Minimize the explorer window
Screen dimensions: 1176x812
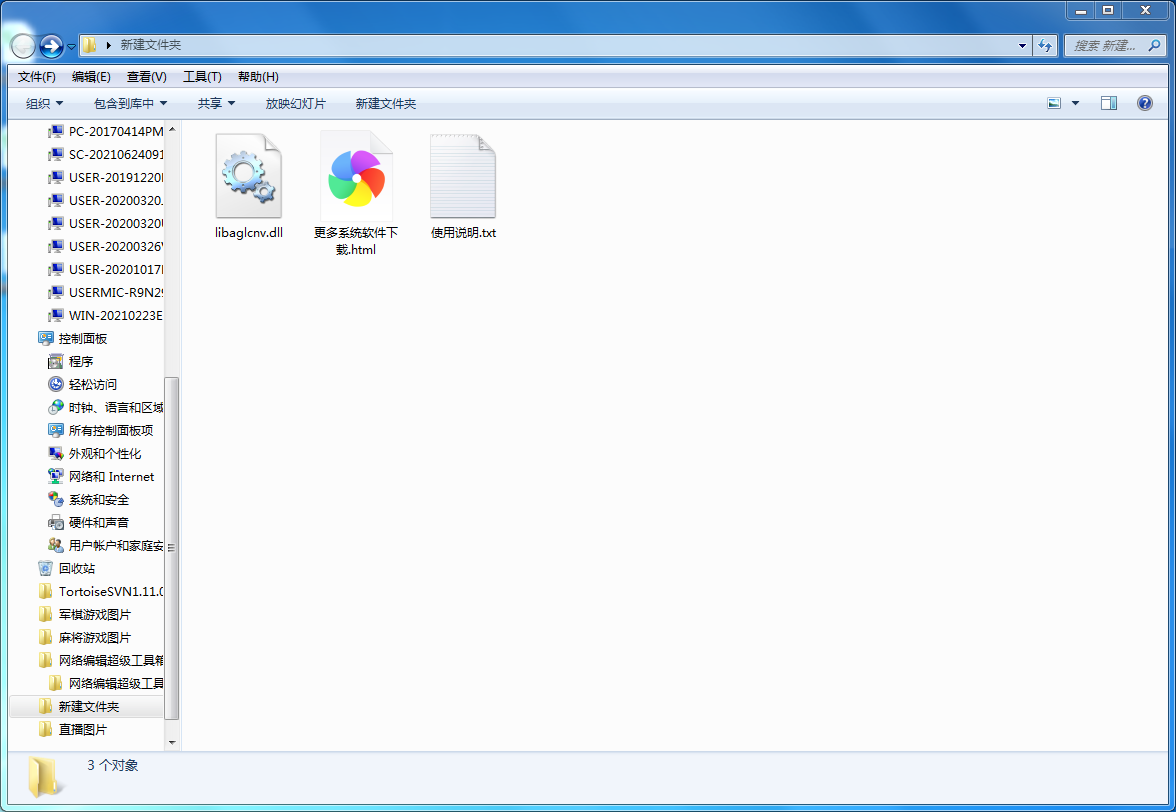tap(1080, 10)
